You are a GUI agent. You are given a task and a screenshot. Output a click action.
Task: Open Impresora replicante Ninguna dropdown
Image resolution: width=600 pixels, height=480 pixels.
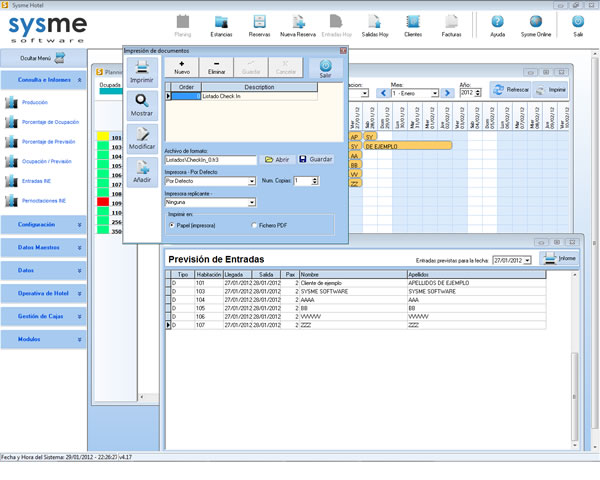(x=252, y=202)
